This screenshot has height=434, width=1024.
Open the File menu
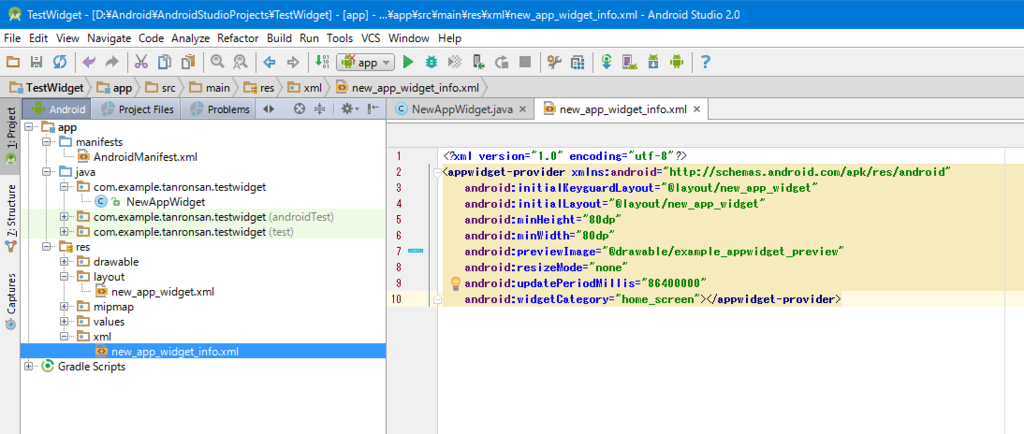pos(12,38)
